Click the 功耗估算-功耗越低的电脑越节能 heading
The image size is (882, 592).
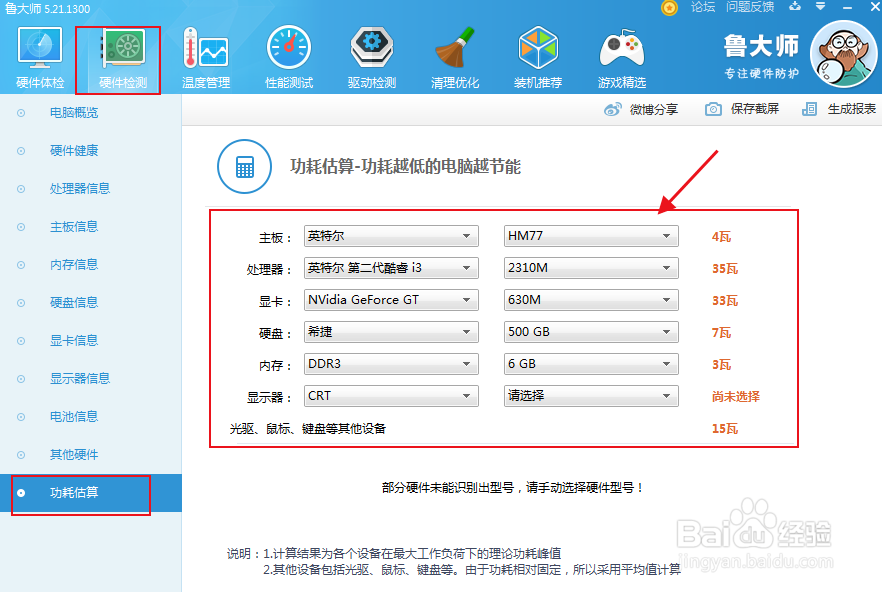406,167
